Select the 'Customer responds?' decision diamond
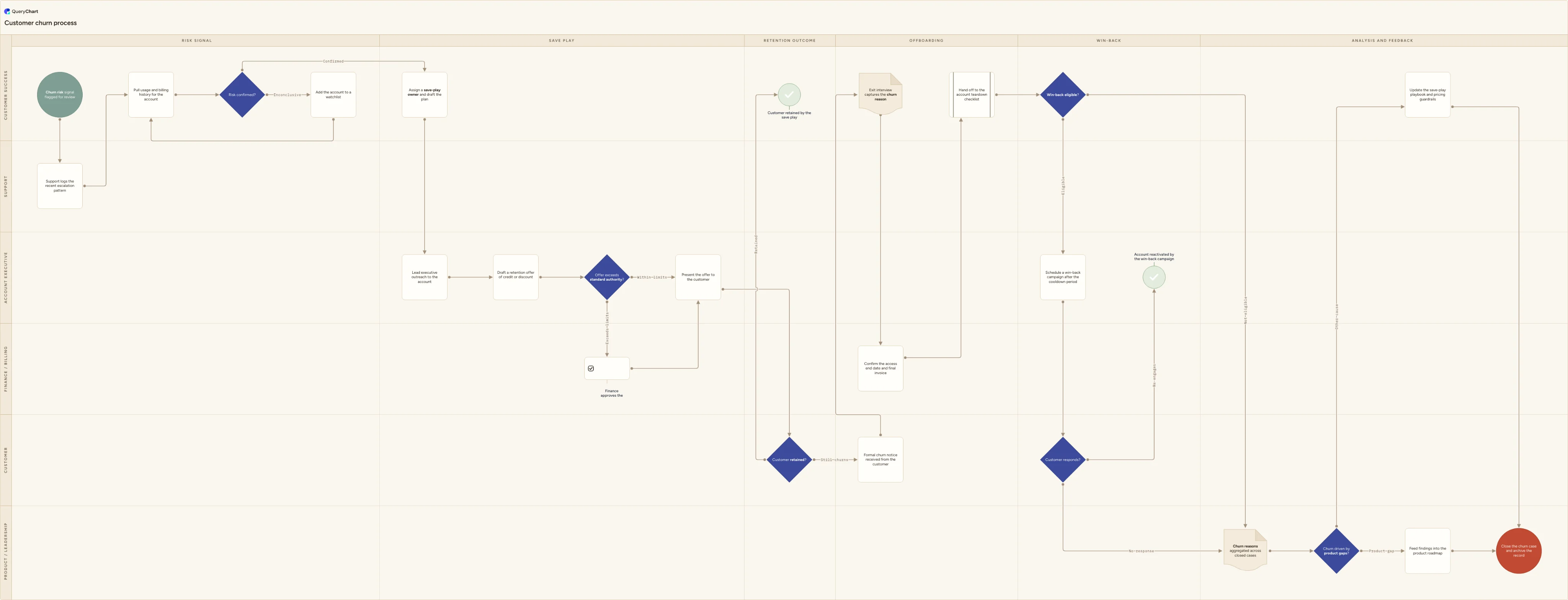Viewport: 1568px width, 600px height. [1063, 460]
